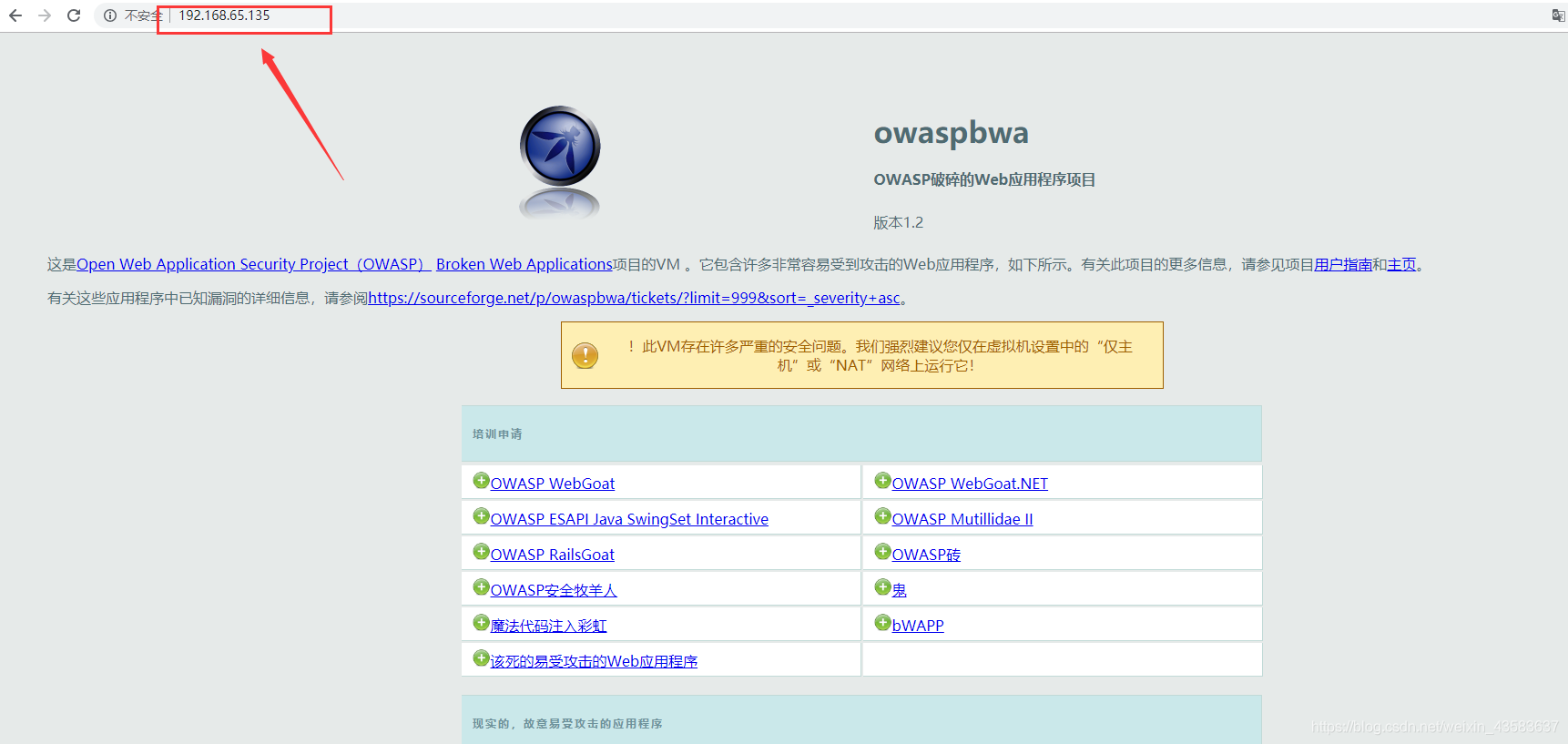This screenshot has height=744, width=1568.
Task: Expand plus icon beside OWASP ESAPI Java SwingSet
Action: [481, 516]
